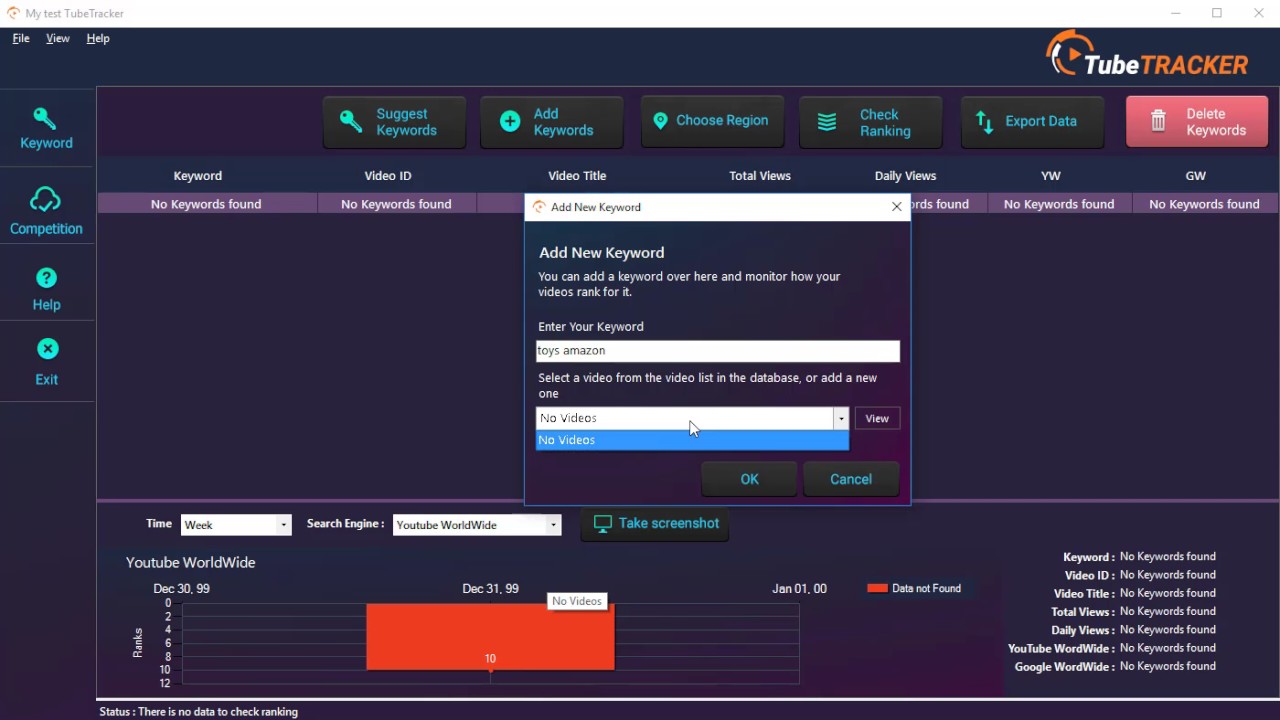This screenshot has width=1280, height=720.
Task: Click the Suggest Keywords key icon
Action: 350,122
